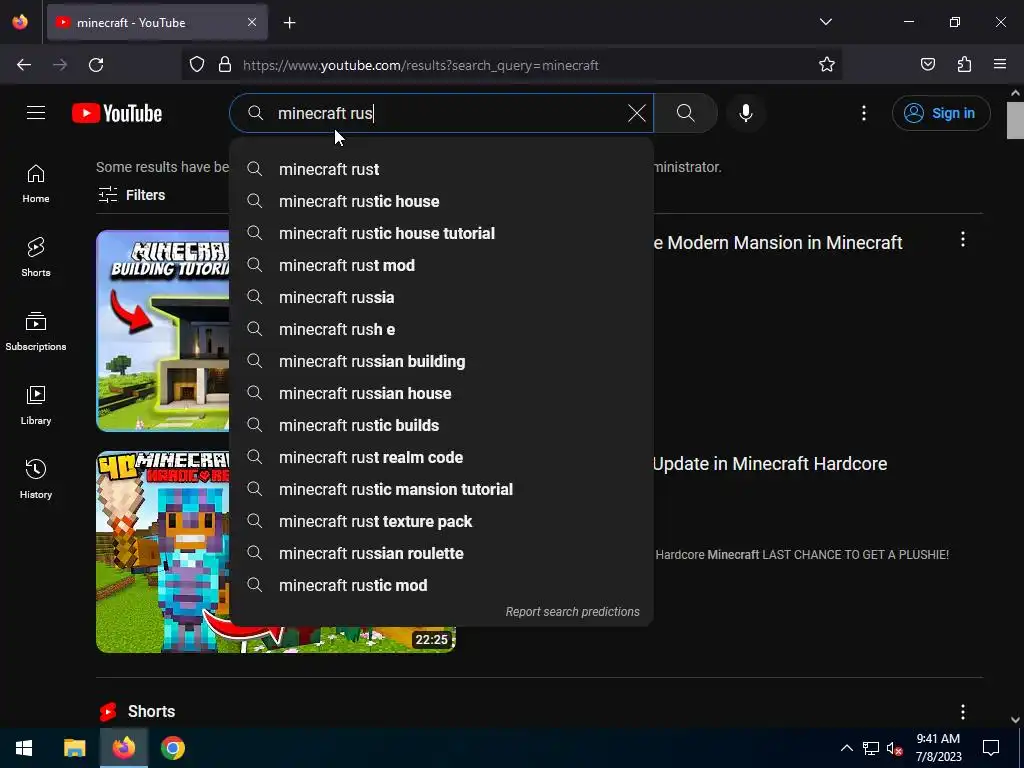This screenshot has height=768, width=1024.
Task: Open the Windows notification center
Action: coord(991,748)
